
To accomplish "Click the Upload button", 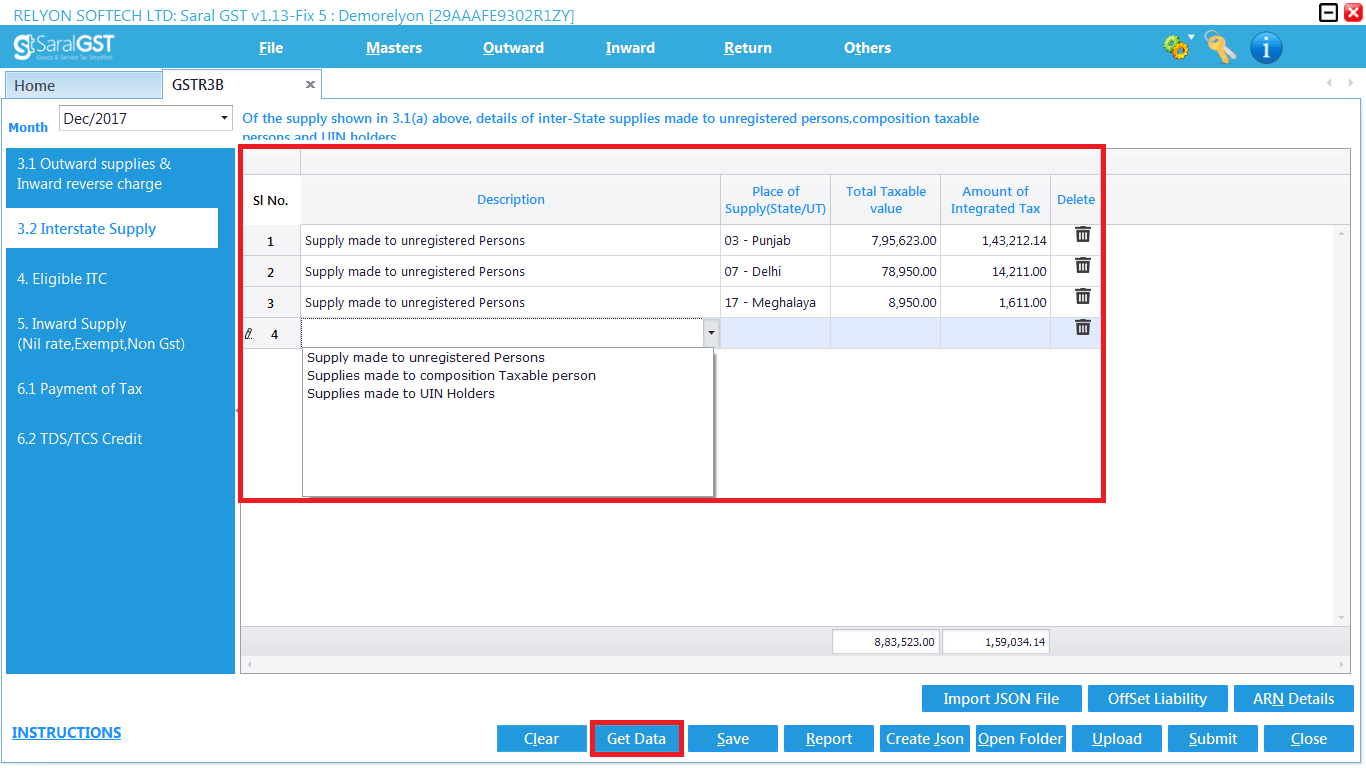I will click(1117, 738).
